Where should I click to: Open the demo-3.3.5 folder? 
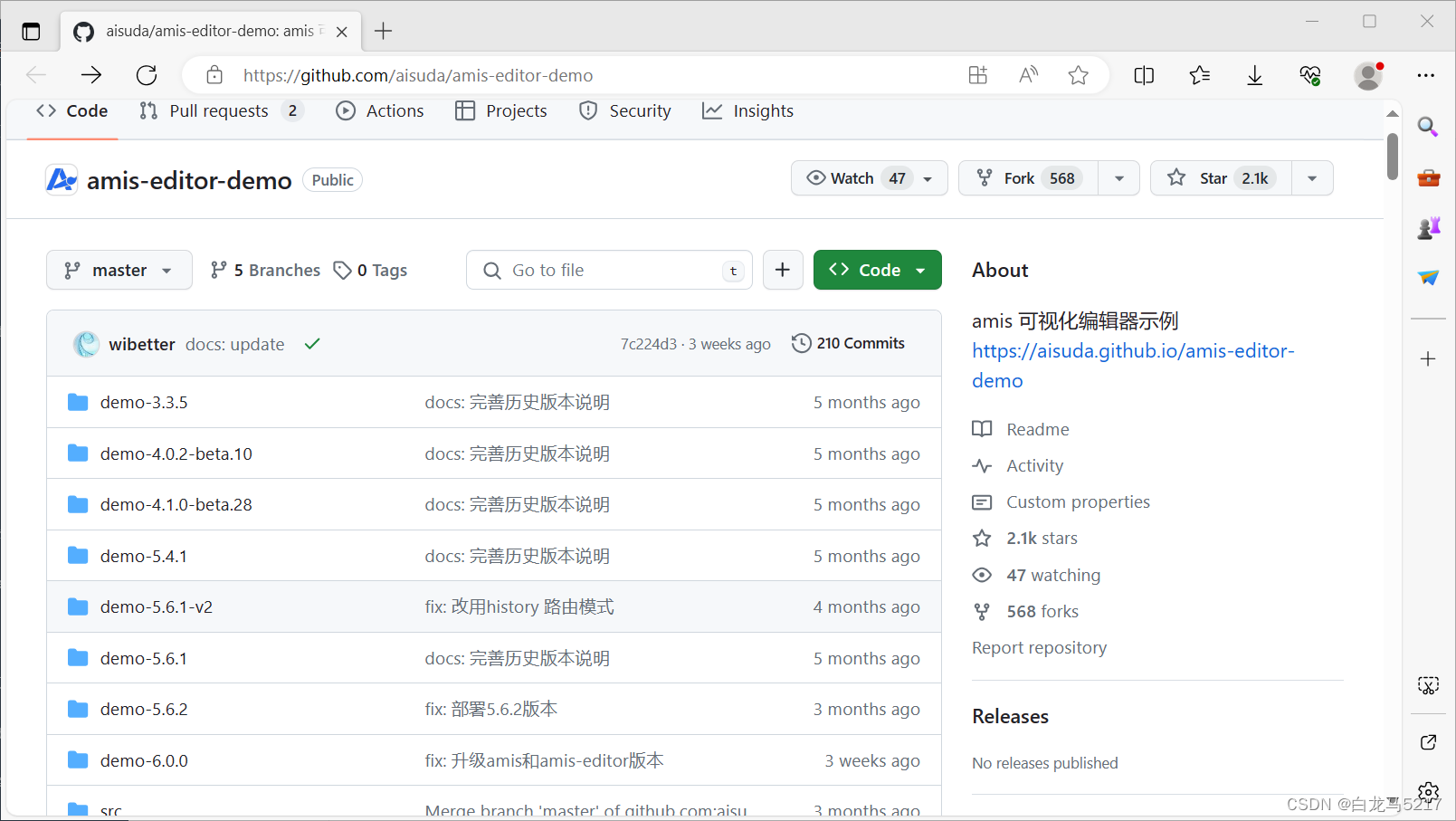[x=144, y=402]
